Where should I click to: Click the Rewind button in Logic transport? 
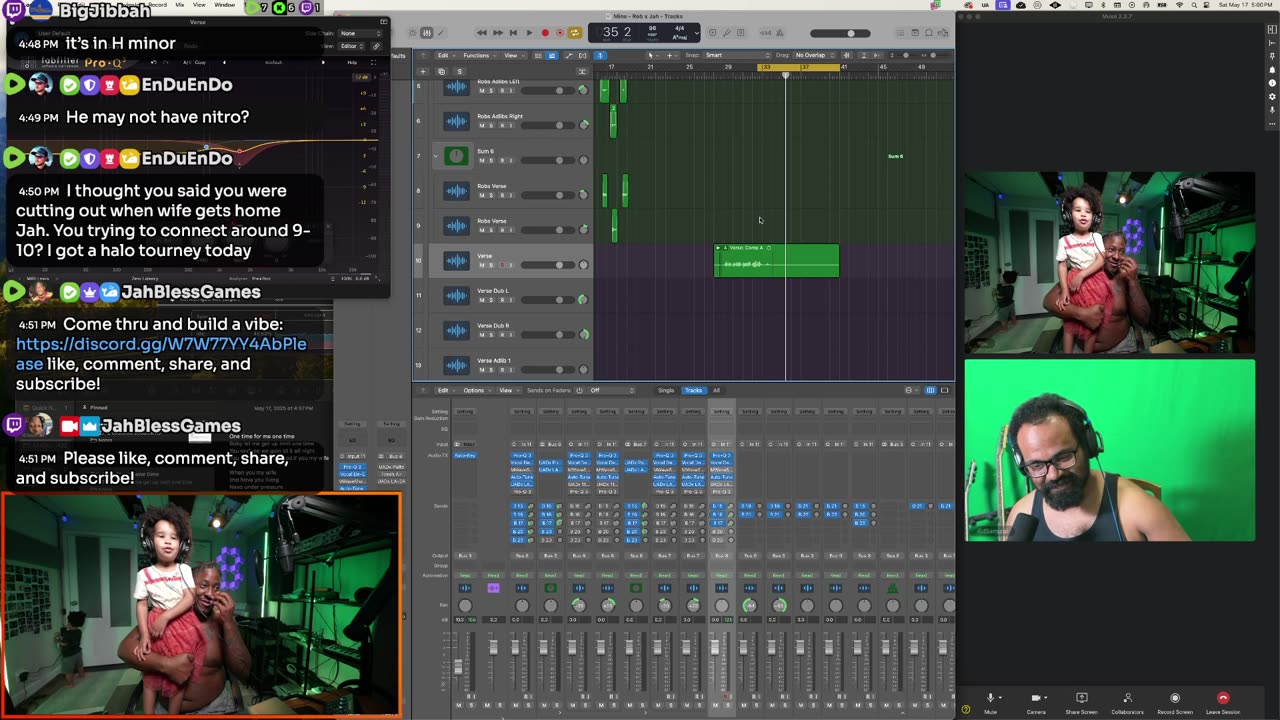point(481,33)
